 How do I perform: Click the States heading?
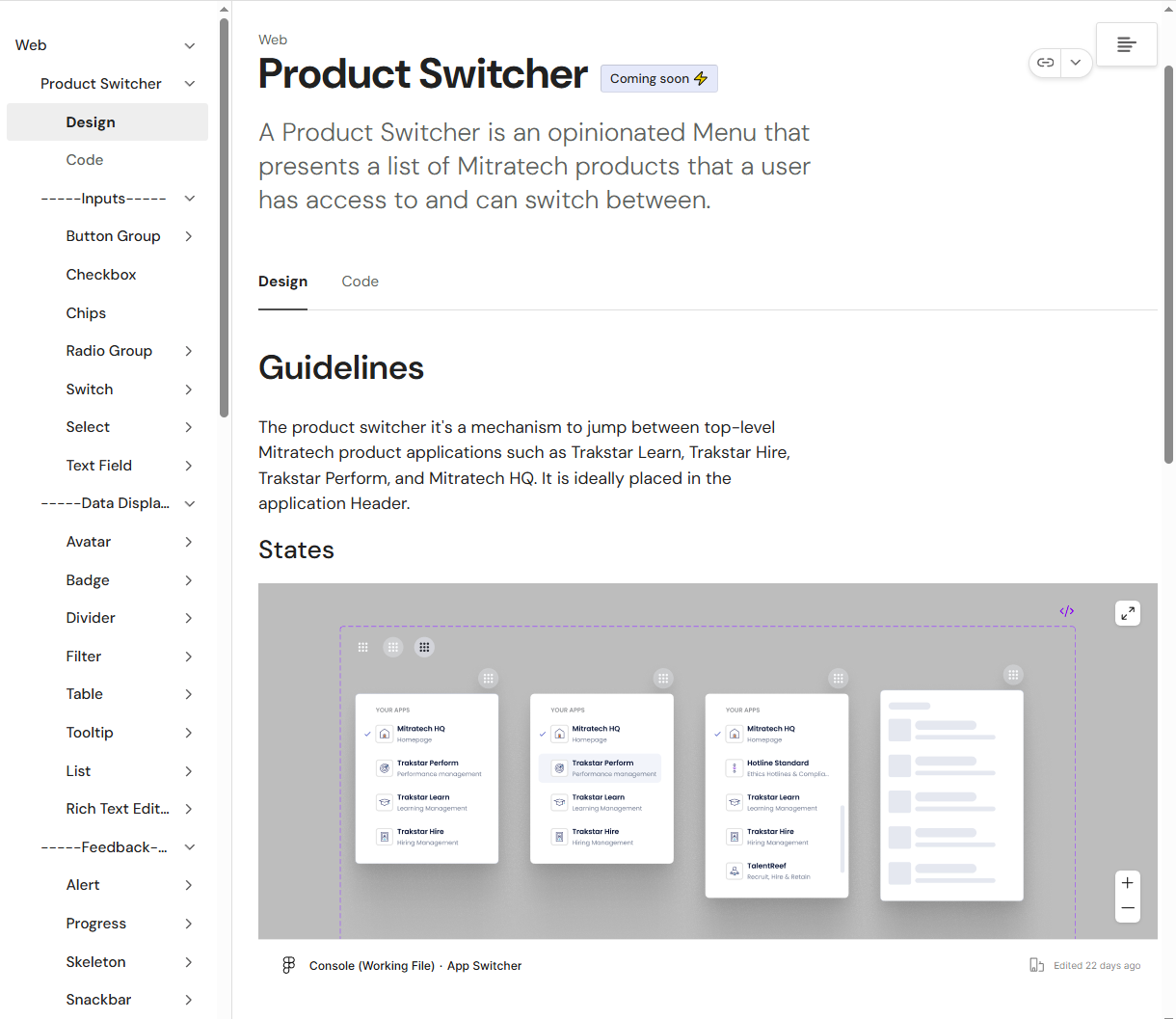pos(296,550)
